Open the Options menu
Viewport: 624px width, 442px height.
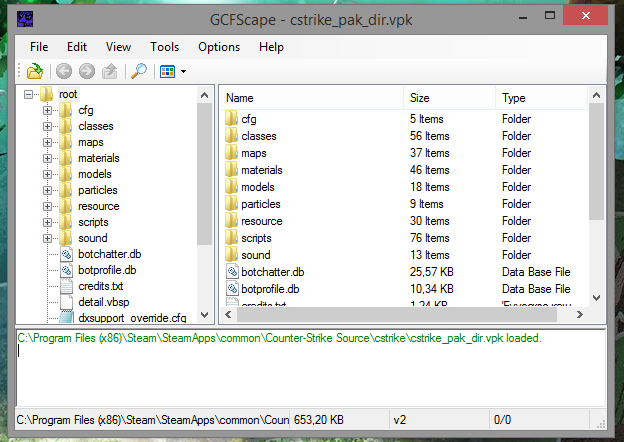219,47
